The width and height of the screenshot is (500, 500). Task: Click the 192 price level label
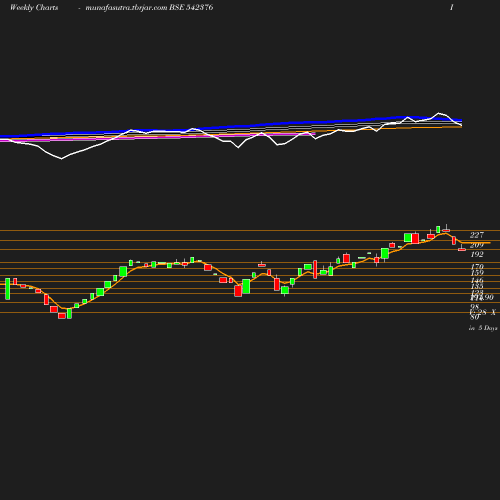(x=477, y=254)
